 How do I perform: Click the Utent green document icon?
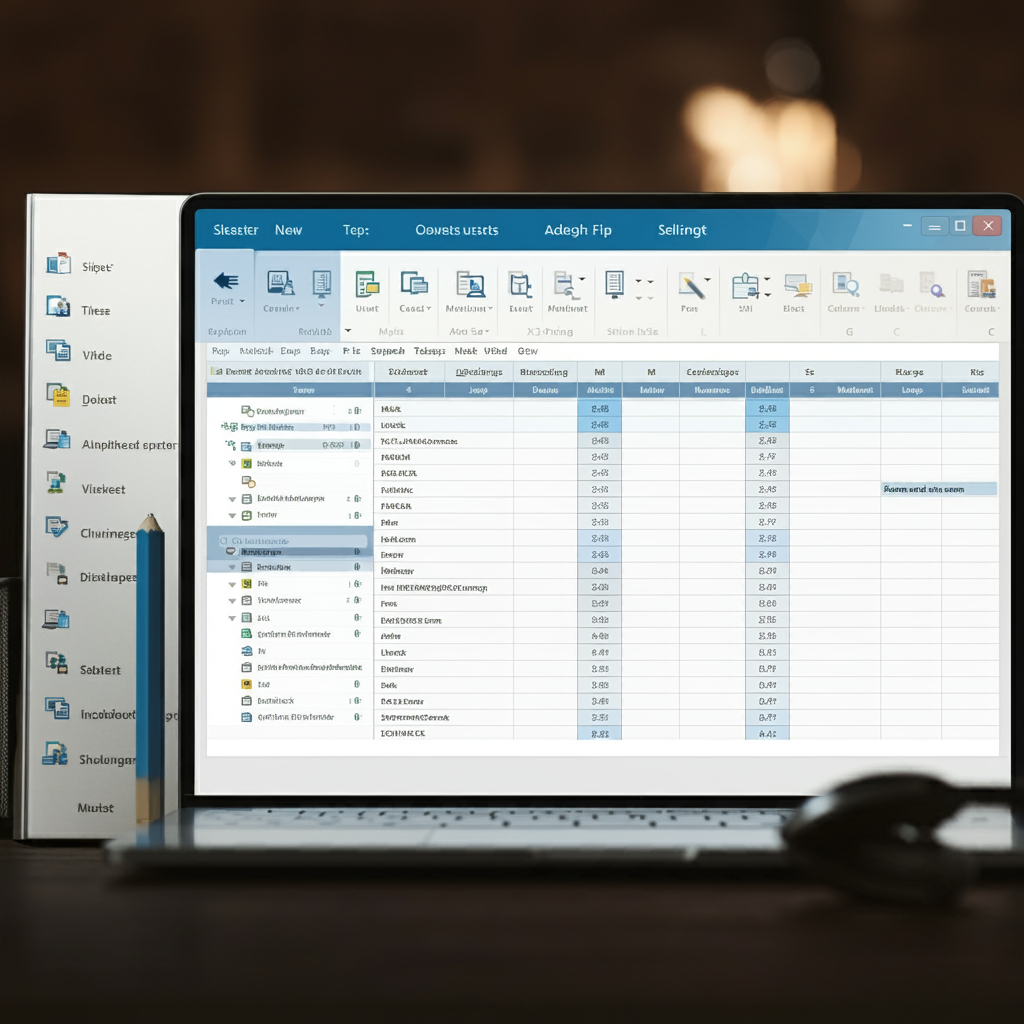coord(367,285)
